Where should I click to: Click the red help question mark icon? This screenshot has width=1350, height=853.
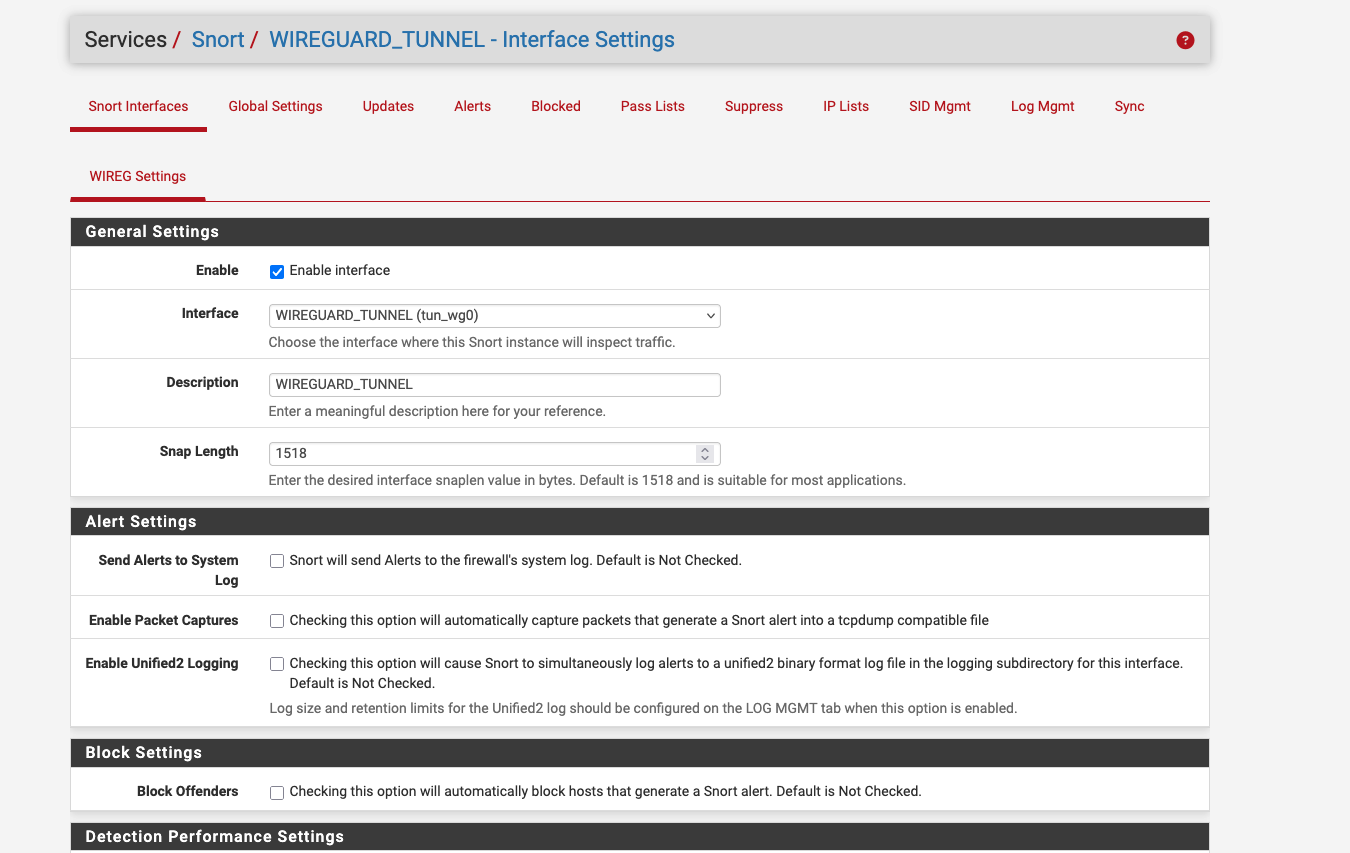tap(1185, 40)
